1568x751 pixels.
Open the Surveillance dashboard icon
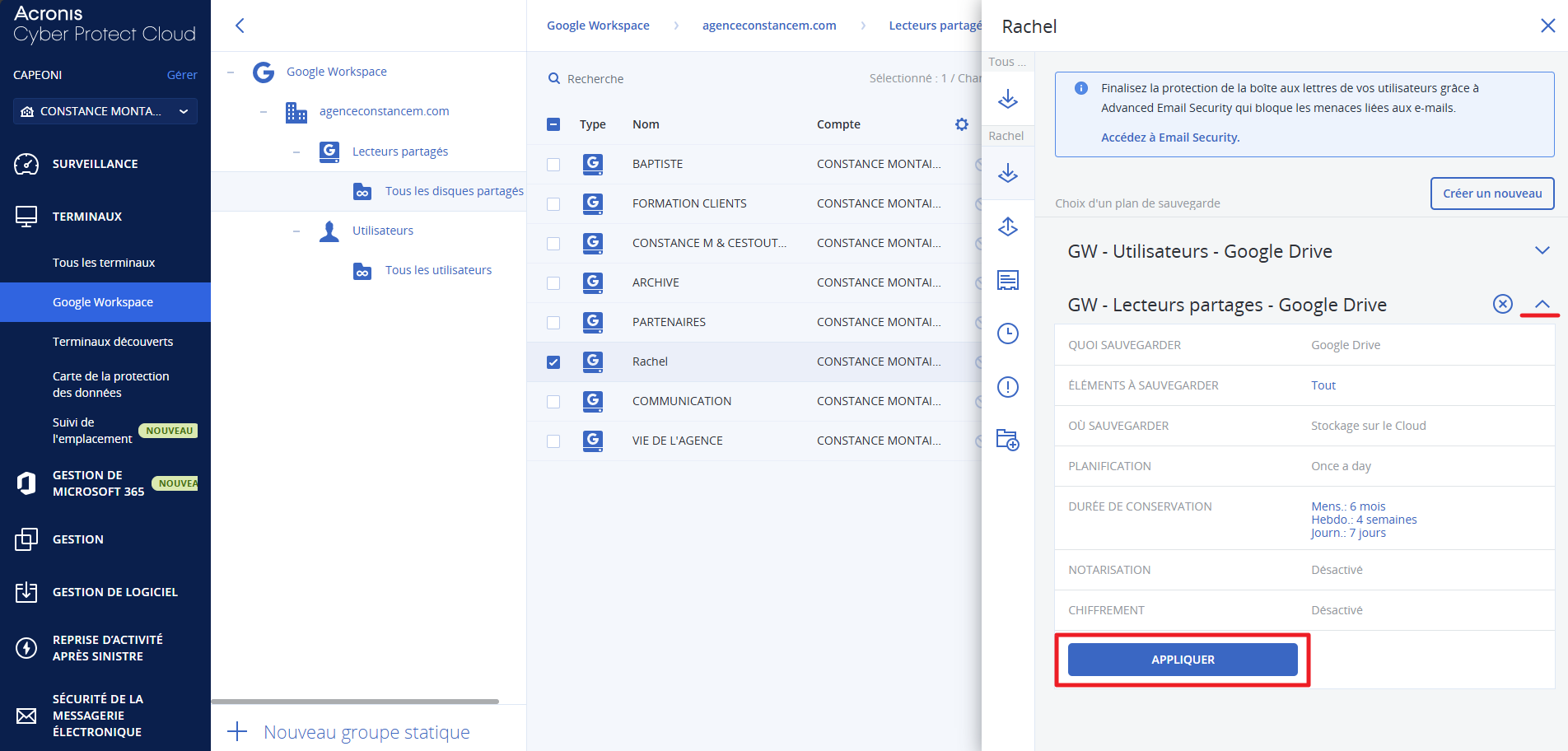pyautogui.click(x=26, y=164)
